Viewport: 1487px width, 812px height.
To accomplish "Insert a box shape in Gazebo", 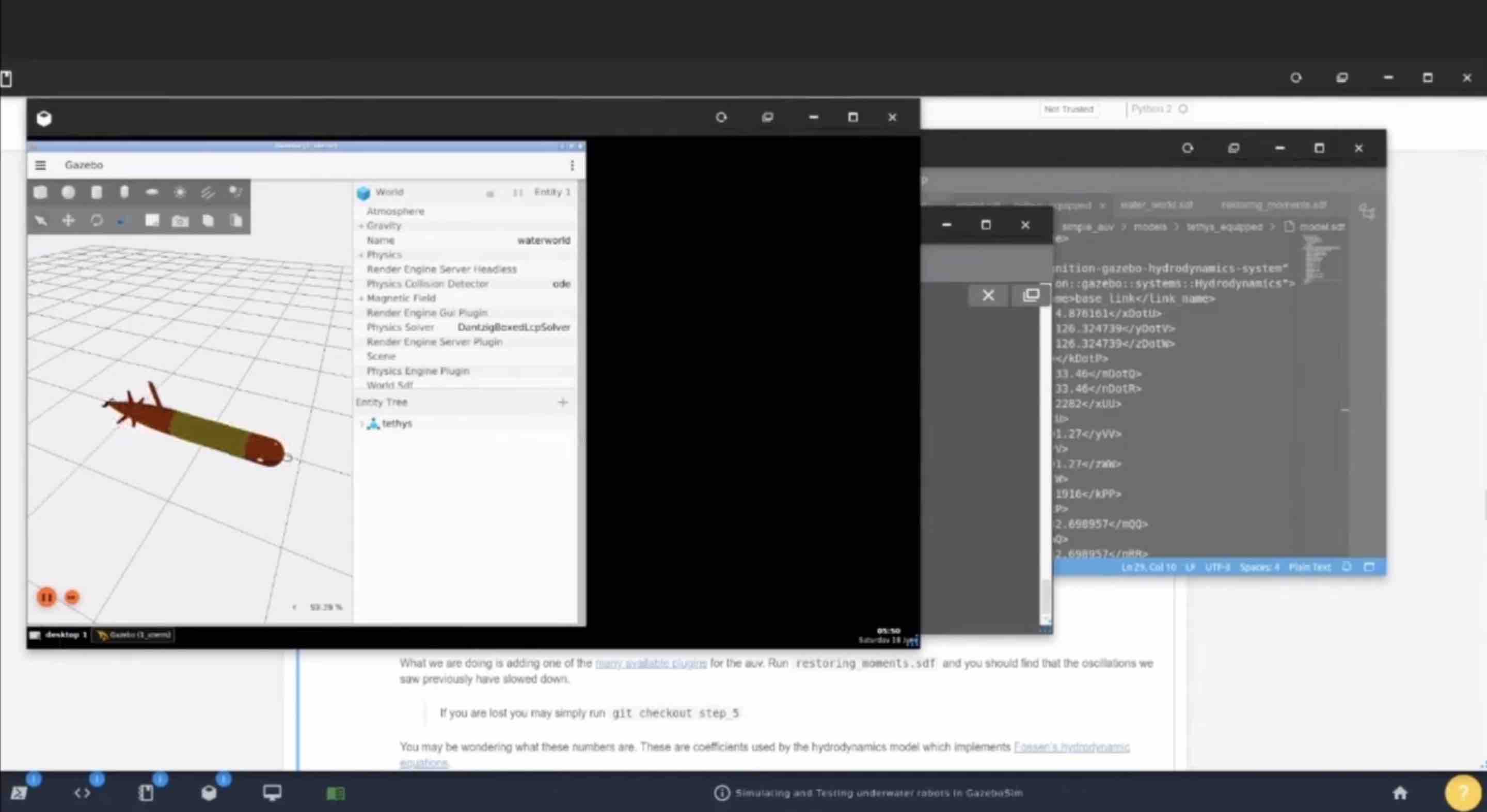I will (40, 192).
